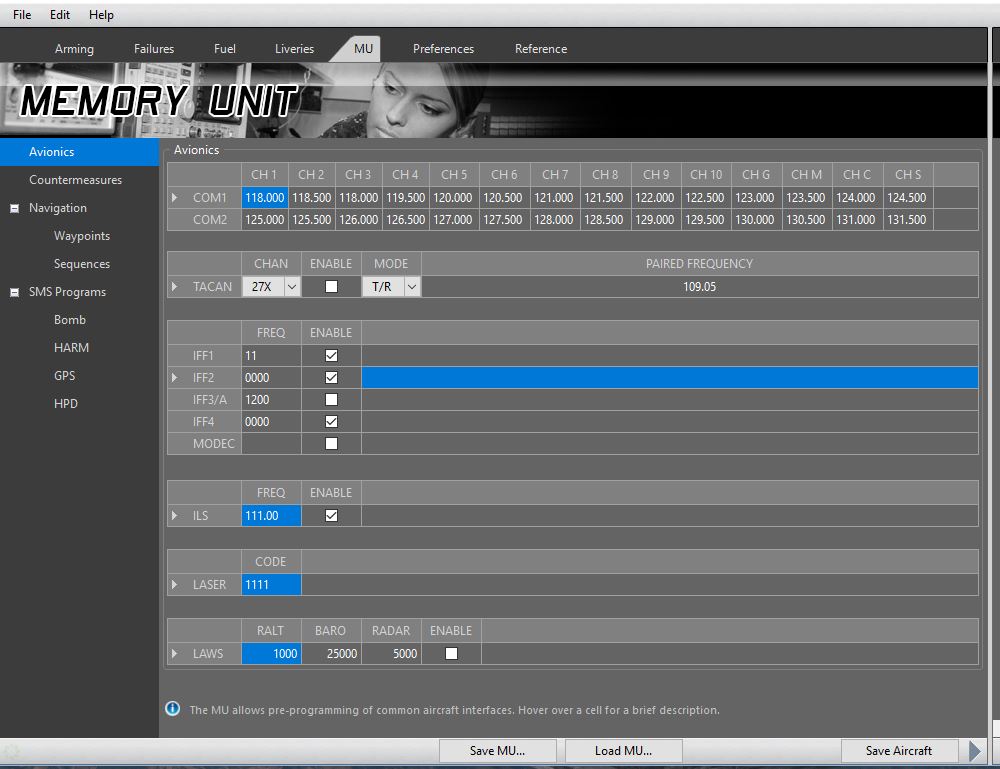
Task: Click the Save MU... button
Action: (497, 751)
